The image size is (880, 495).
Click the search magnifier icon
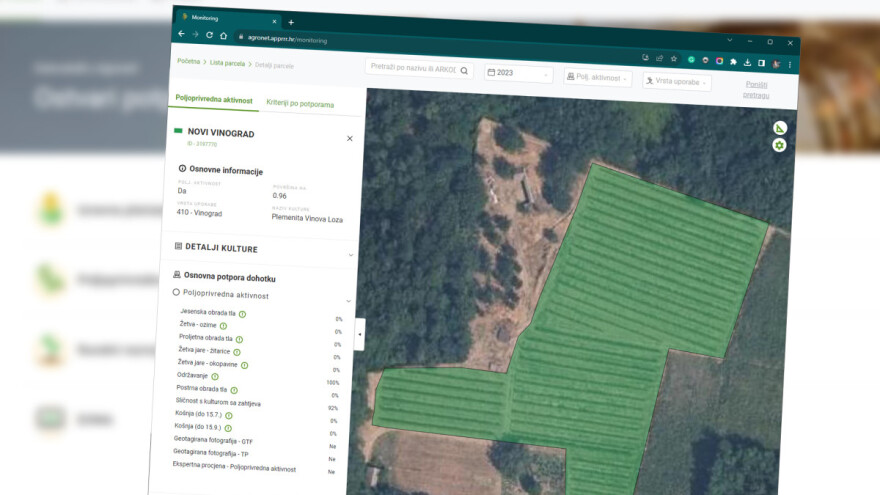pos(464,71)
